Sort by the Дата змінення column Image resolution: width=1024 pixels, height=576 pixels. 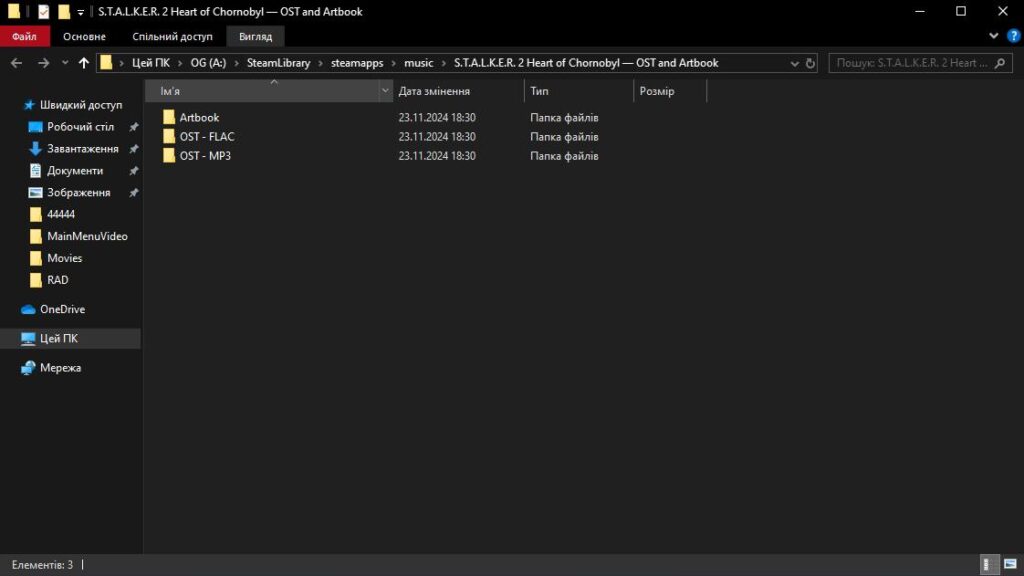pyautogui.click(x=458, y=91)
